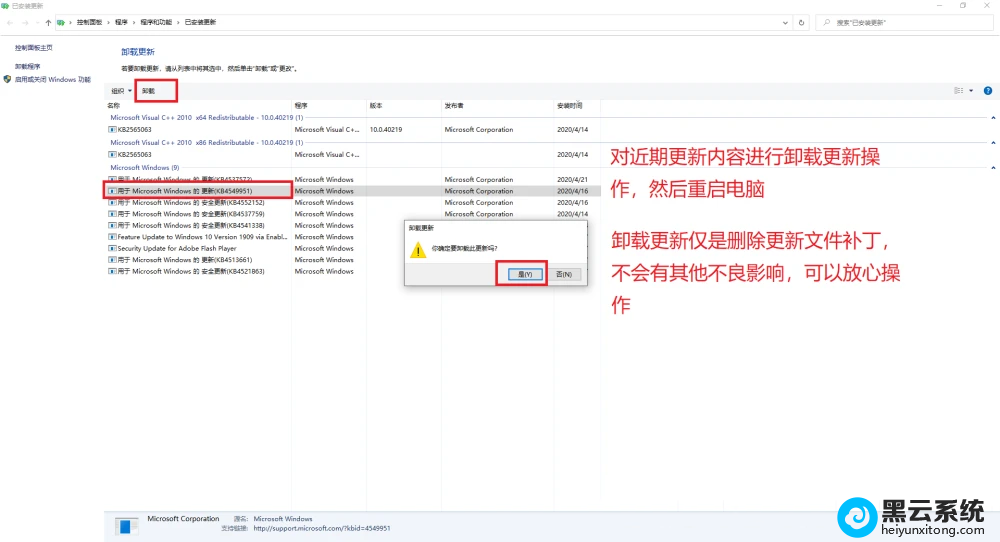The height and width of the screenshot is (542, 1000).
Task: Click the update icon beside KB4541338
Action: click(x=112, y=226)
